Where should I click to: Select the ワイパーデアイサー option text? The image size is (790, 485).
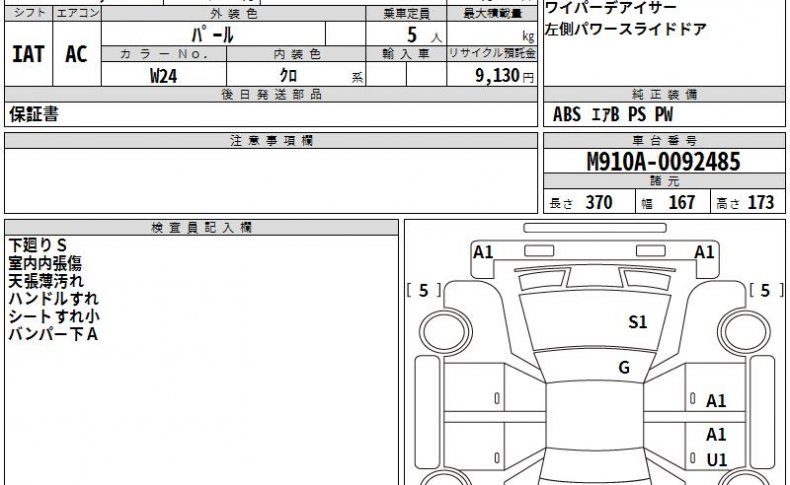coord(611,8)
